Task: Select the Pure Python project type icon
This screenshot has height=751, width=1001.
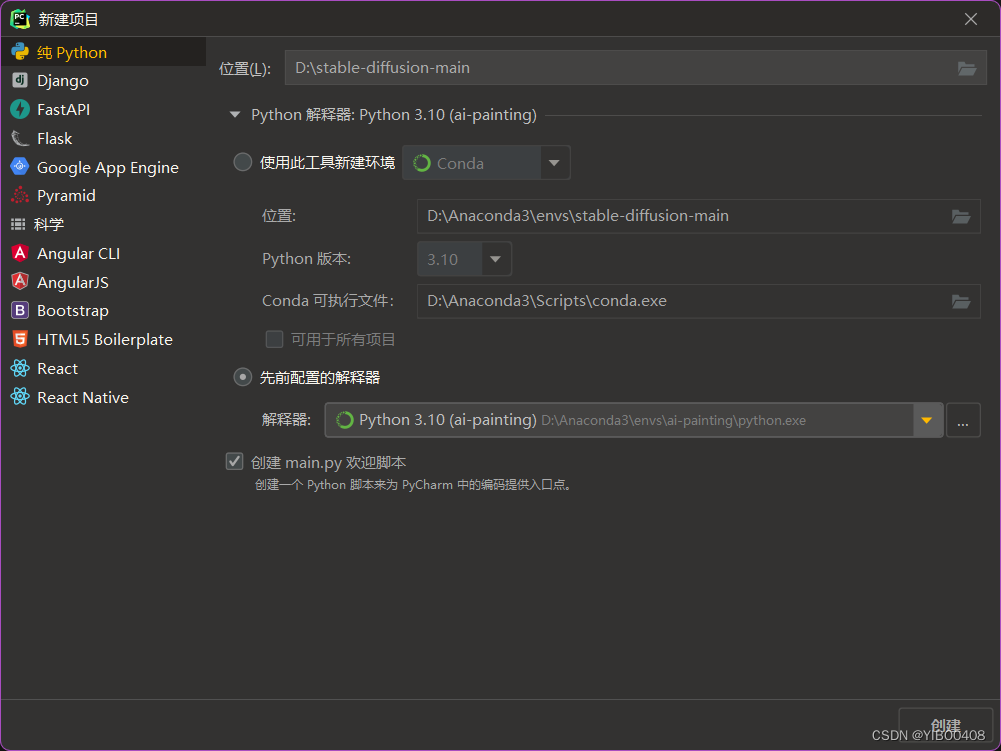Action: pyautogui.click(x=20, y=52)
